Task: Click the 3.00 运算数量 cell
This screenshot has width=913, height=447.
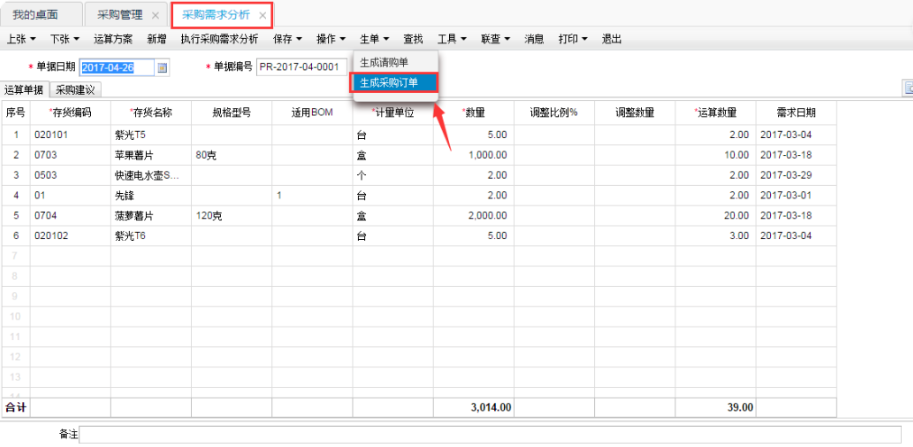Action: tap(716, 236)
